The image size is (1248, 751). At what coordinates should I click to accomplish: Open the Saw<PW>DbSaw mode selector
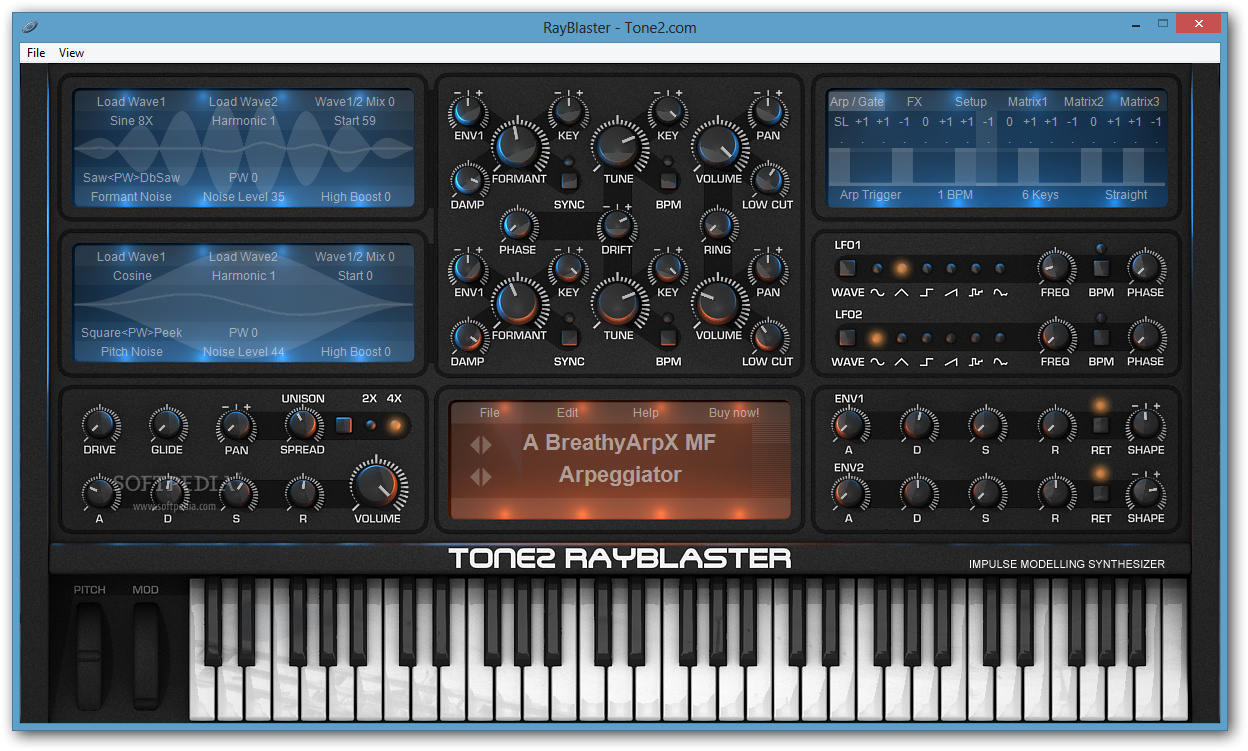[131, 178]
